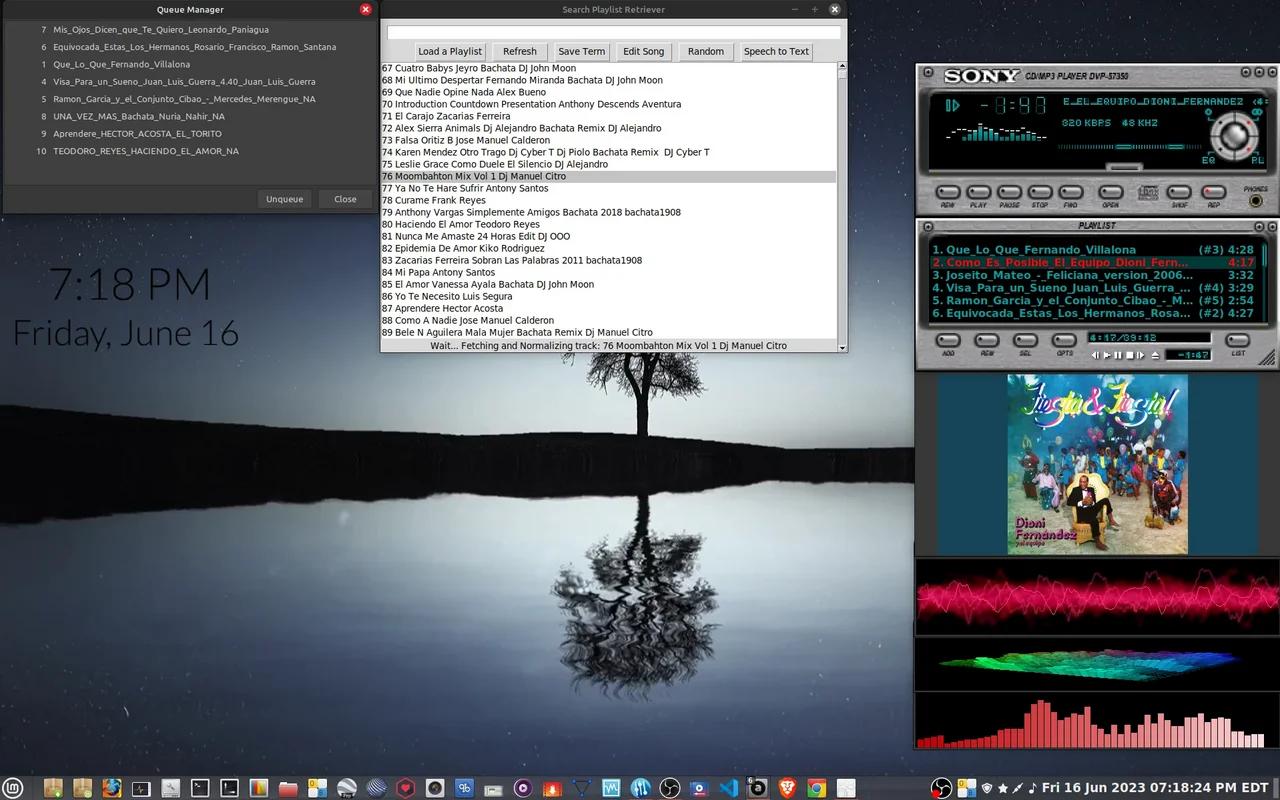The width and height of the screenshot is (1280, 800).
Task: Select track 78 Curame Frank Reyes
Action: [434, 200]
